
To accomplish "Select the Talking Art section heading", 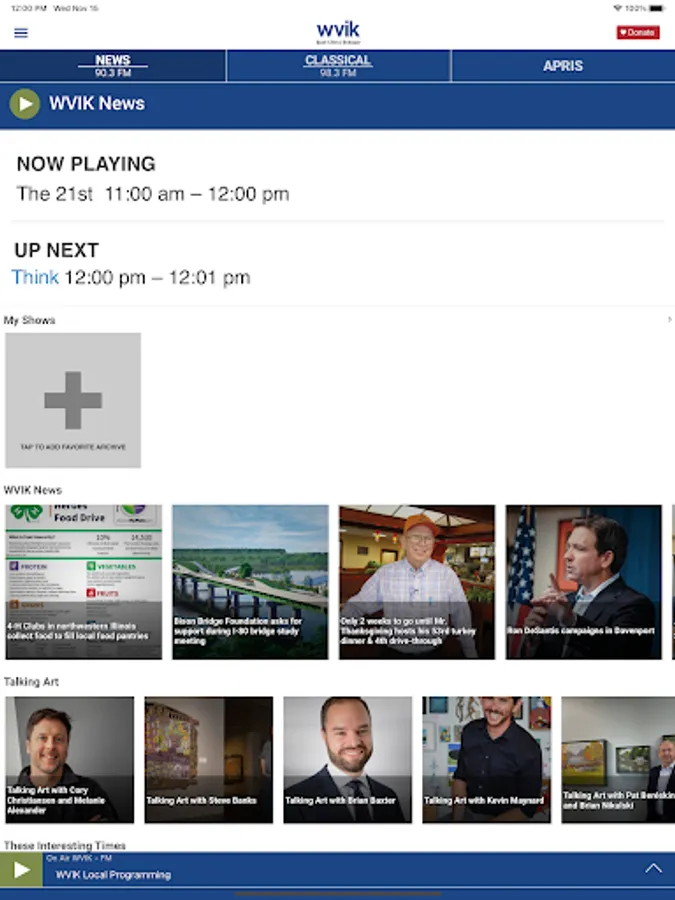I will click(31, 681).
